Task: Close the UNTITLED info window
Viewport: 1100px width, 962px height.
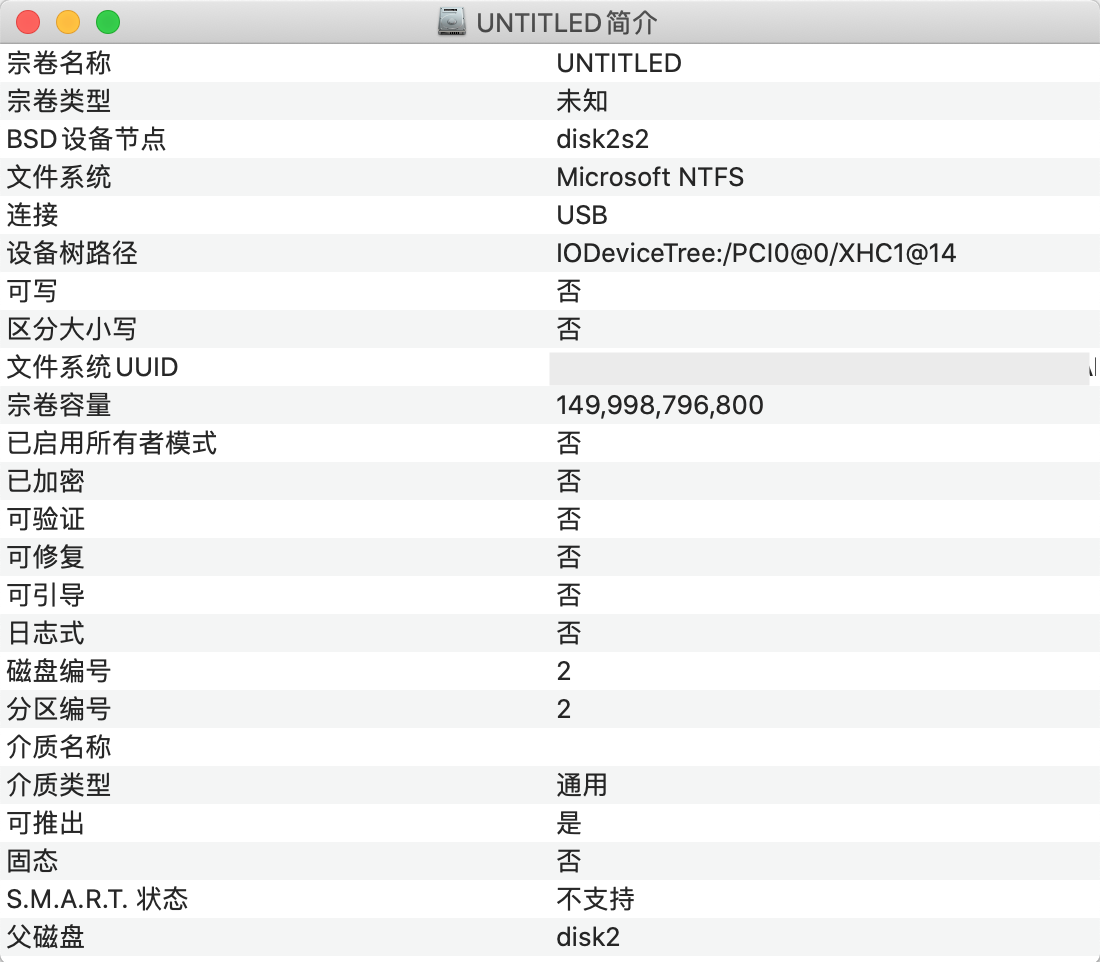Action: pos(28,22)
